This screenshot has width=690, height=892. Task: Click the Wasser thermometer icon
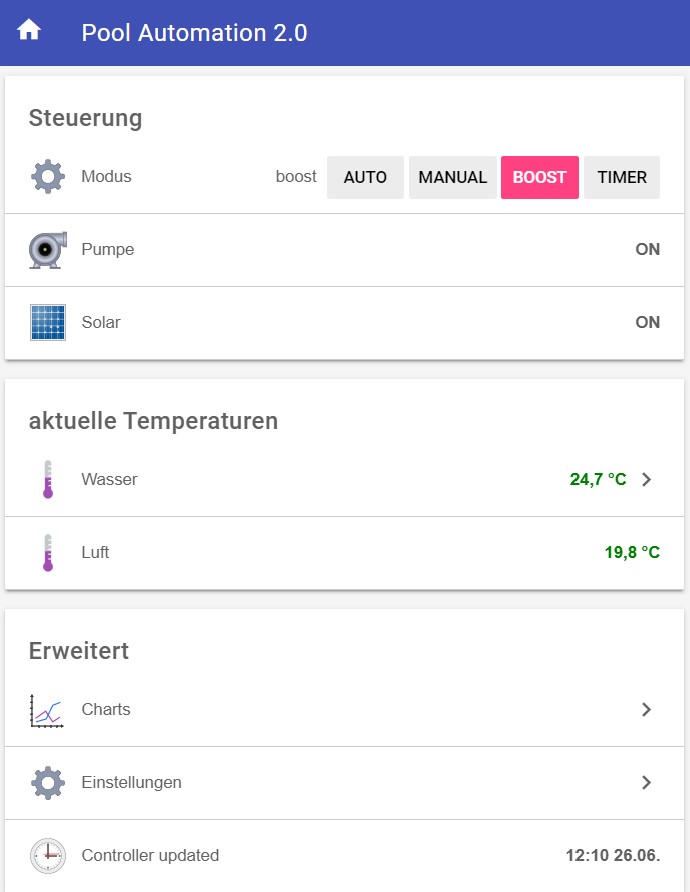pyautogui.click(x=47, y=480)
